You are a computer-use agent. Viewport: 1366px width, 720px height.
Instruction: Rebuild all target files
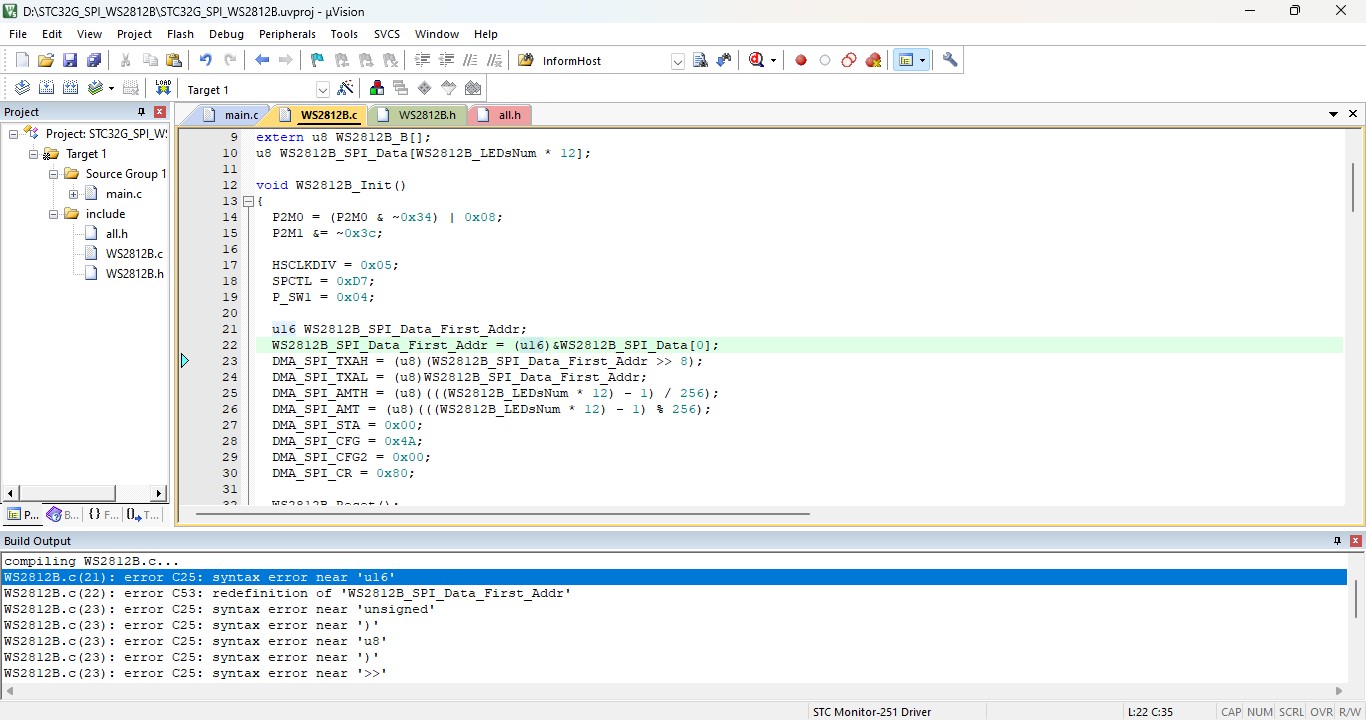[x=70, y=88]
